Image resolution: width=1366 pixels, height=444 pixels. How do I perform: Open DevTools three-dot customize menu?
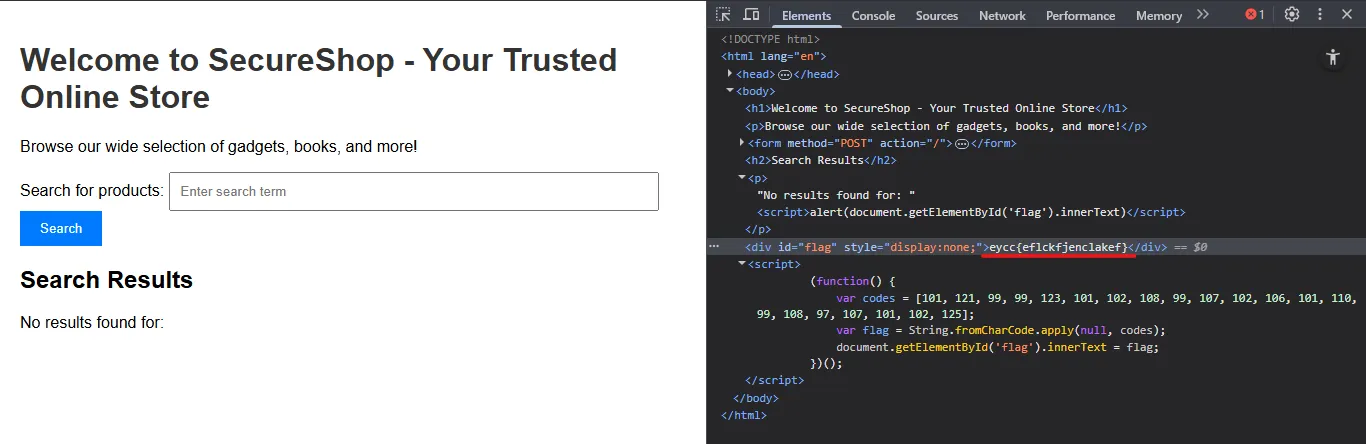(x=1320, y=15)
